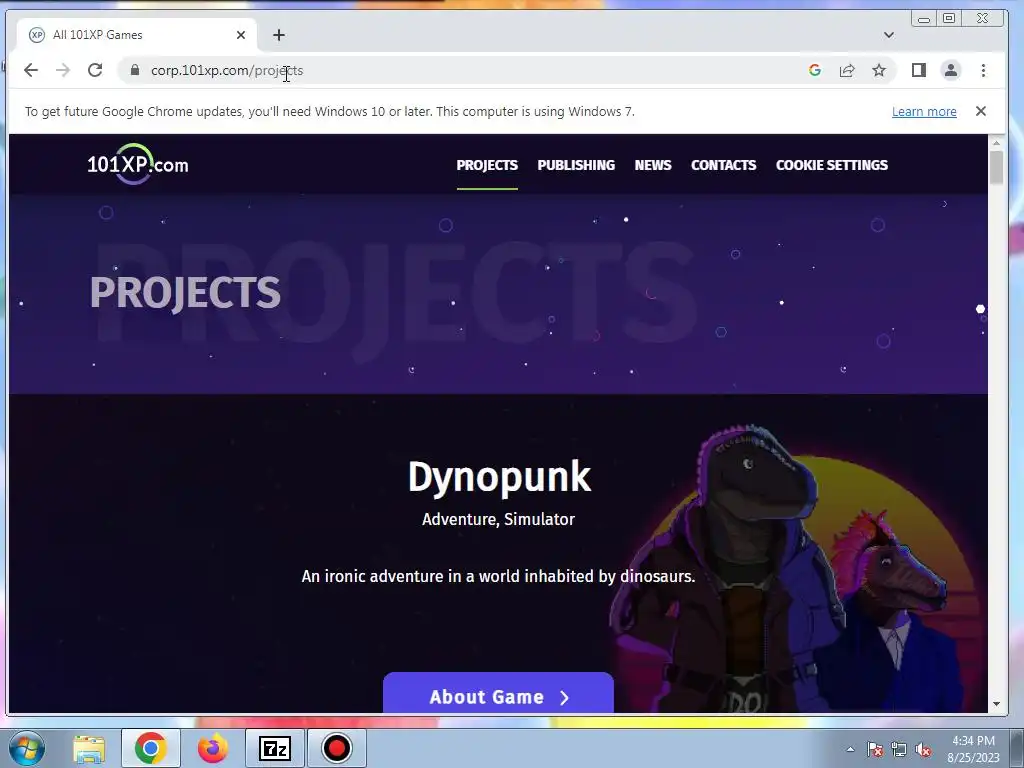Image resolution: width=1024 pixels, height=768 pixels.
Task: Open Windows Explorer from taskbar
Action: (89, 748)
